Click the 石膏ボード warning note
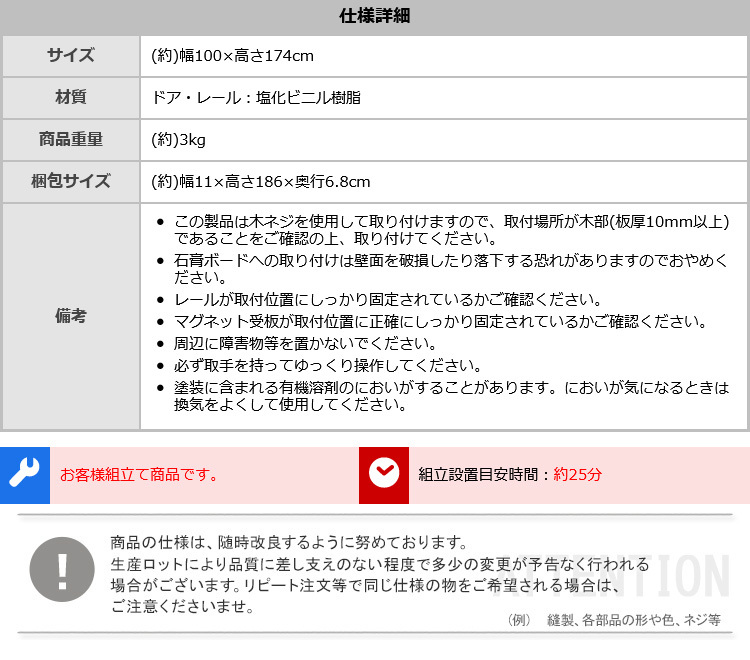 click(450, 269)
